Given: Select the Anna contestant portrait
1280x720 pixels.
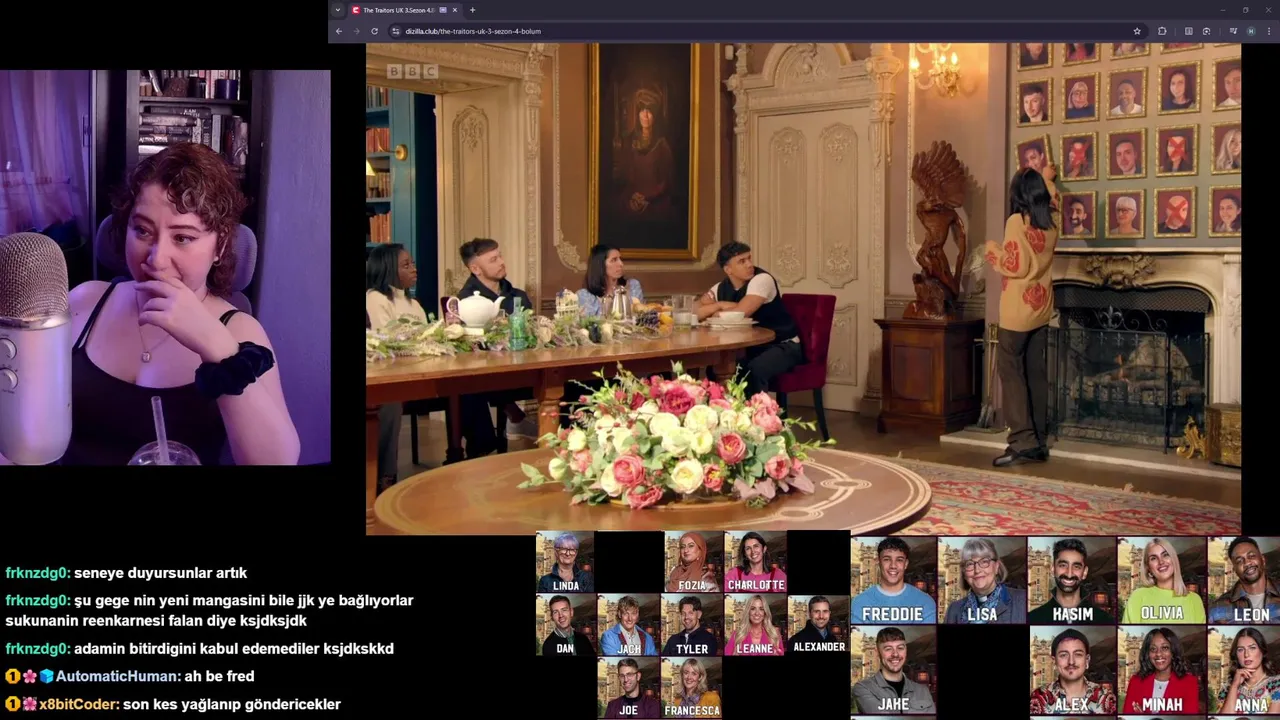Looking at the screenshot, I should tap(1244, 670).
